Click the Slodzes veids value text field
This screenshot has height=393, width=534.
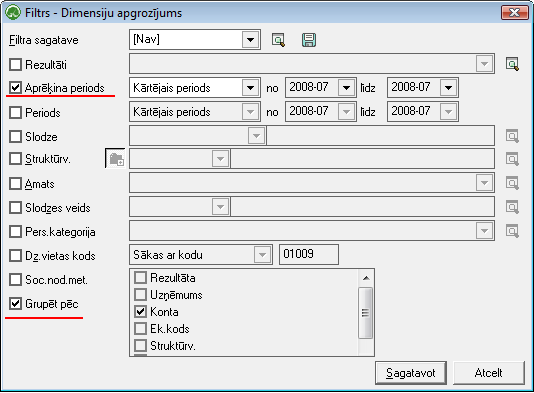point(362,207)
